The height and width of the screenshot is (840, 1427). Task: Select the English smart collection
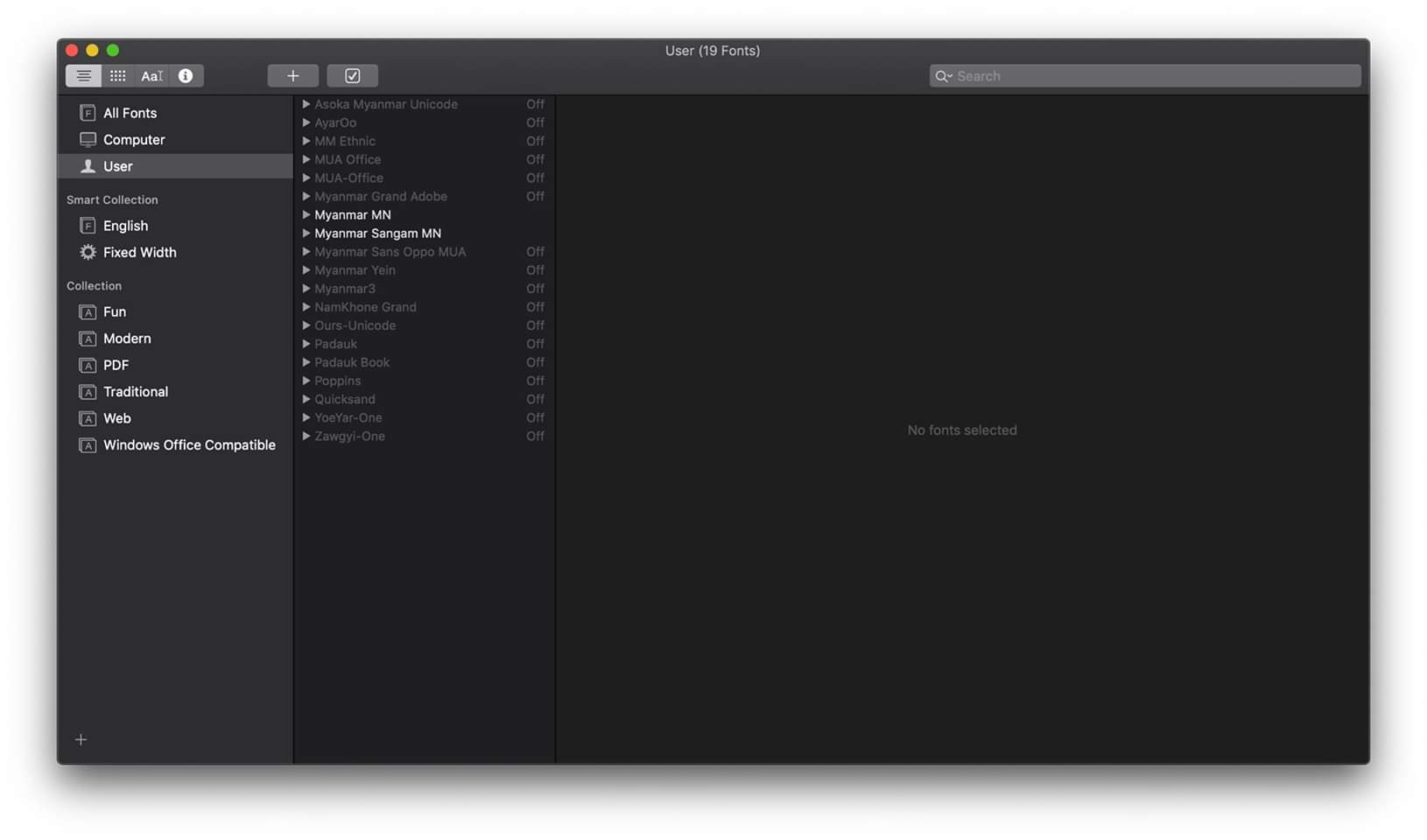[176, 226]
